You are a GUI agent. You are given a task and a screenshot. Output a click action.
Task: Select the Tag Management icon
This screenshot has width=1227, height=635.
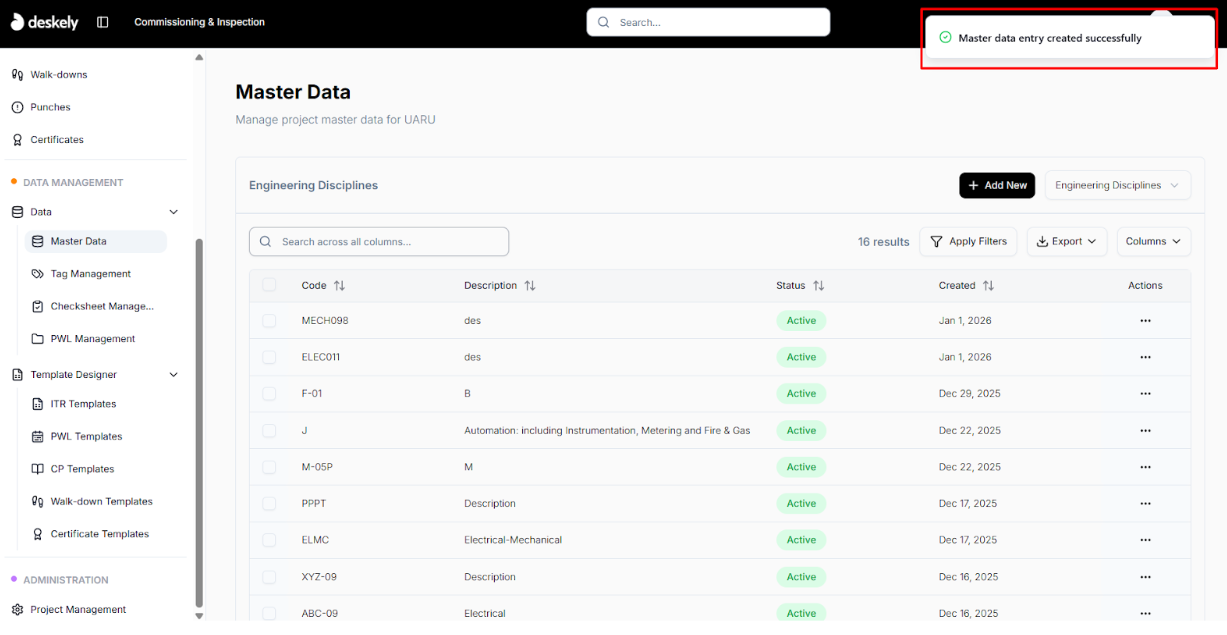(38, 273)
